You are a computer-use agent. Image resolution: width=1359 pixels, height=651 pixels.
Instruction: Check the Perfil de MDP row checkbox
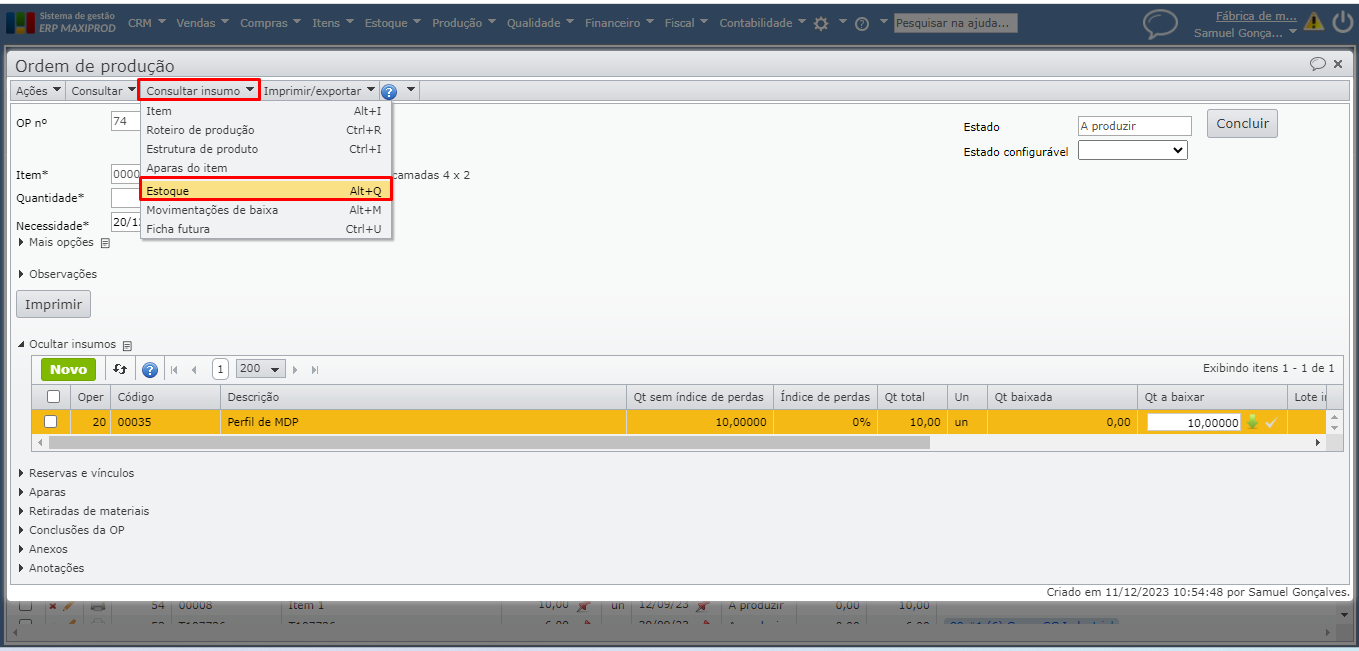50,422
